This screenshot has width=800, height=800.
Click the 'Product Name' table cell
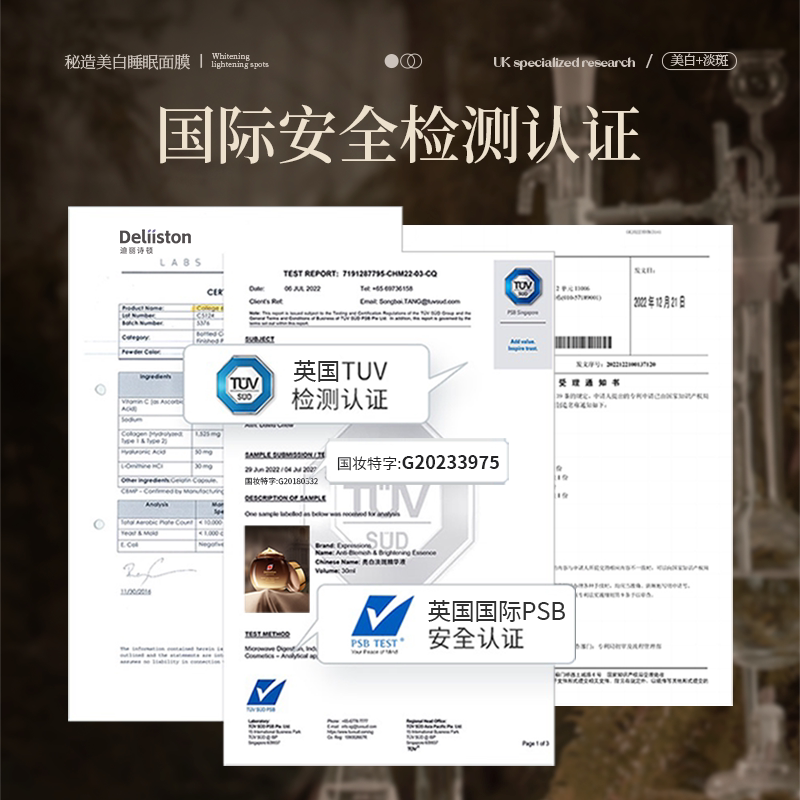pos(157,308)
